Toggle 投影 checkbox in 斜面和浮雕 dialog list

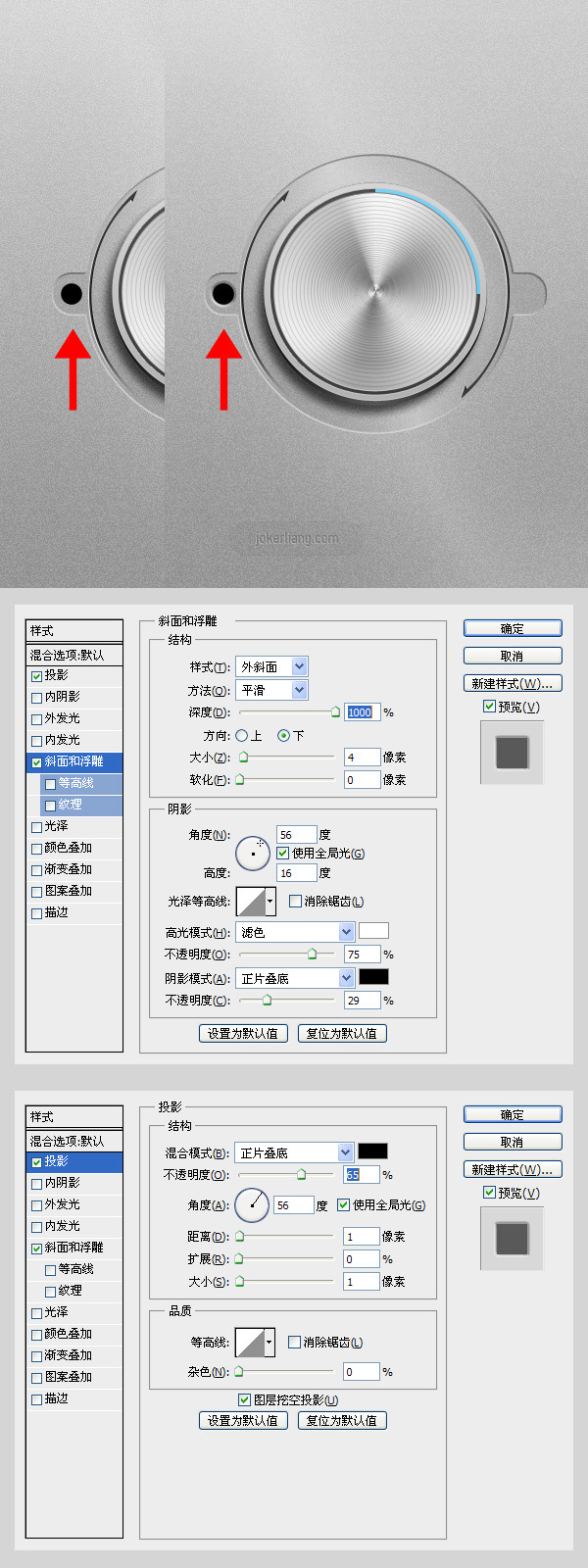[x=36, y=676]
